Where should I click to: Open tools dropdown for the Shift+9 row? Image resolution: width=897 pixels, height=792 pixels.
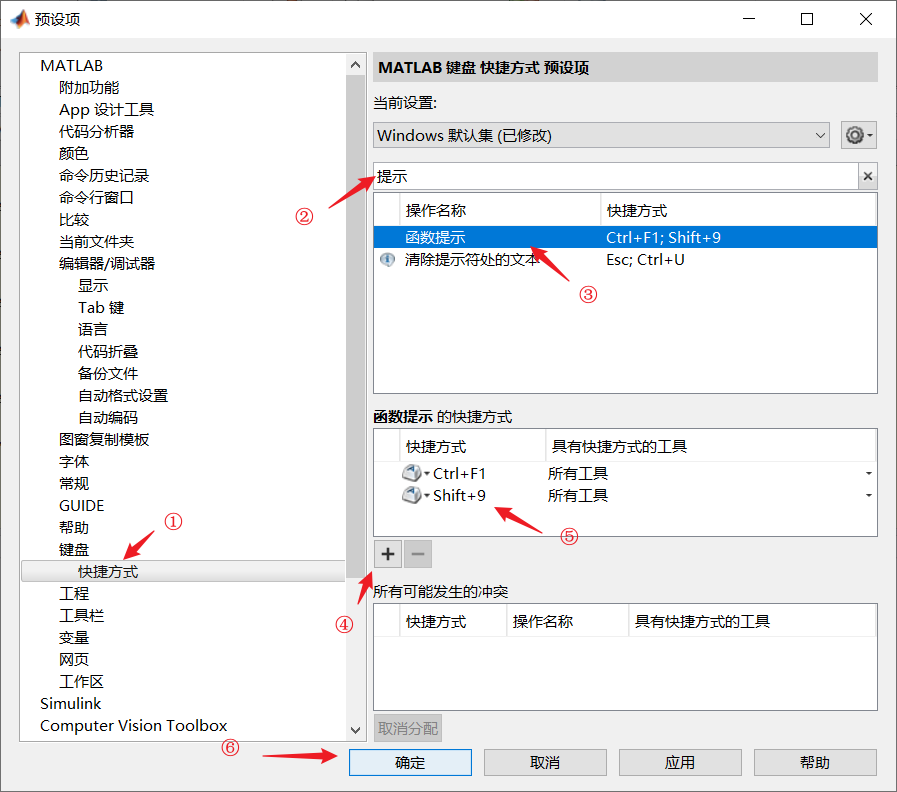(868, 495)
